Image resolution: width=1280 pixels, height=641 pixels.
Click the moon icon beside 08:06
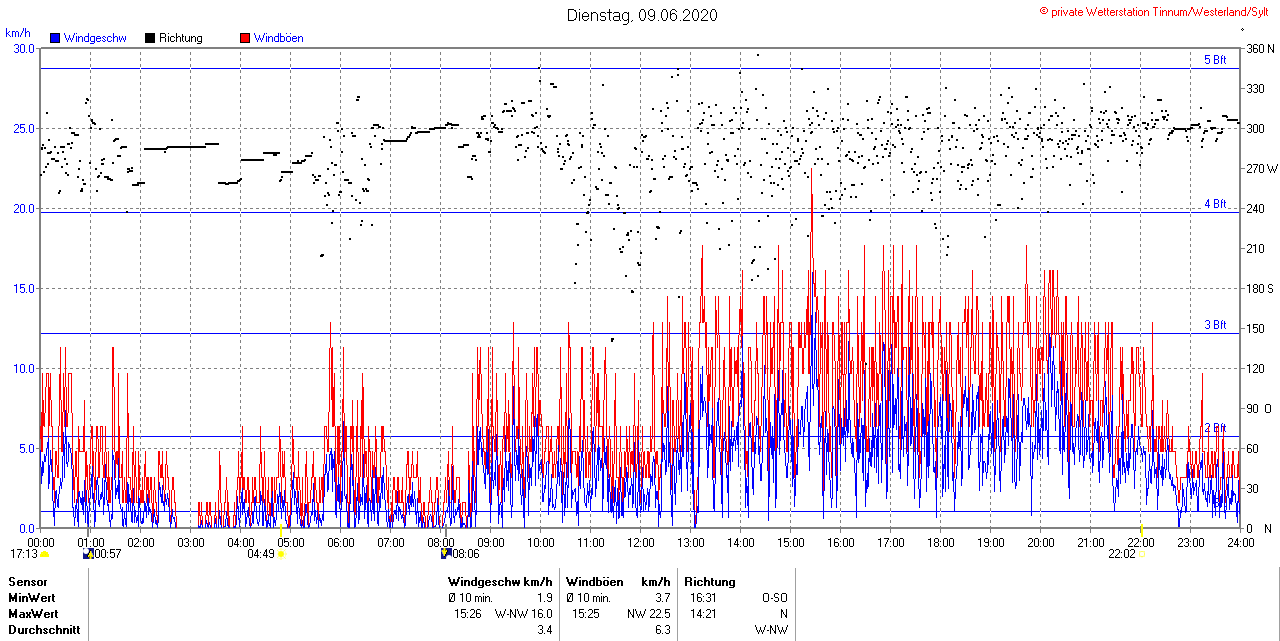445,553
